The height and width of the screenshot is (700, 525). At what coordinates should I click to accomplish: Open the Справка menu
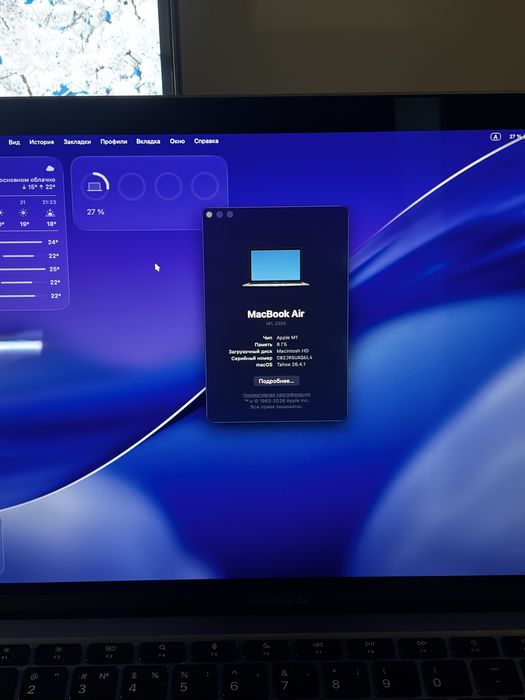(206, 141)
